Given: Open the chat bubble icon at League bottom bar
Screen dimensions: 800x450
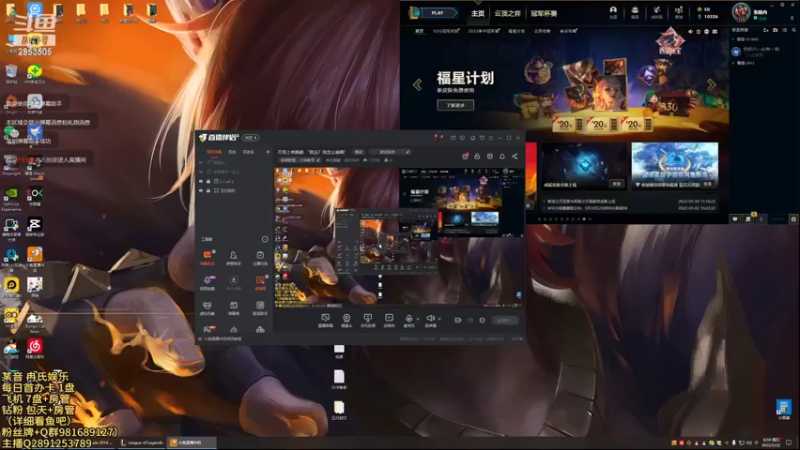Looking at the screenshot, I should (735, 219).
